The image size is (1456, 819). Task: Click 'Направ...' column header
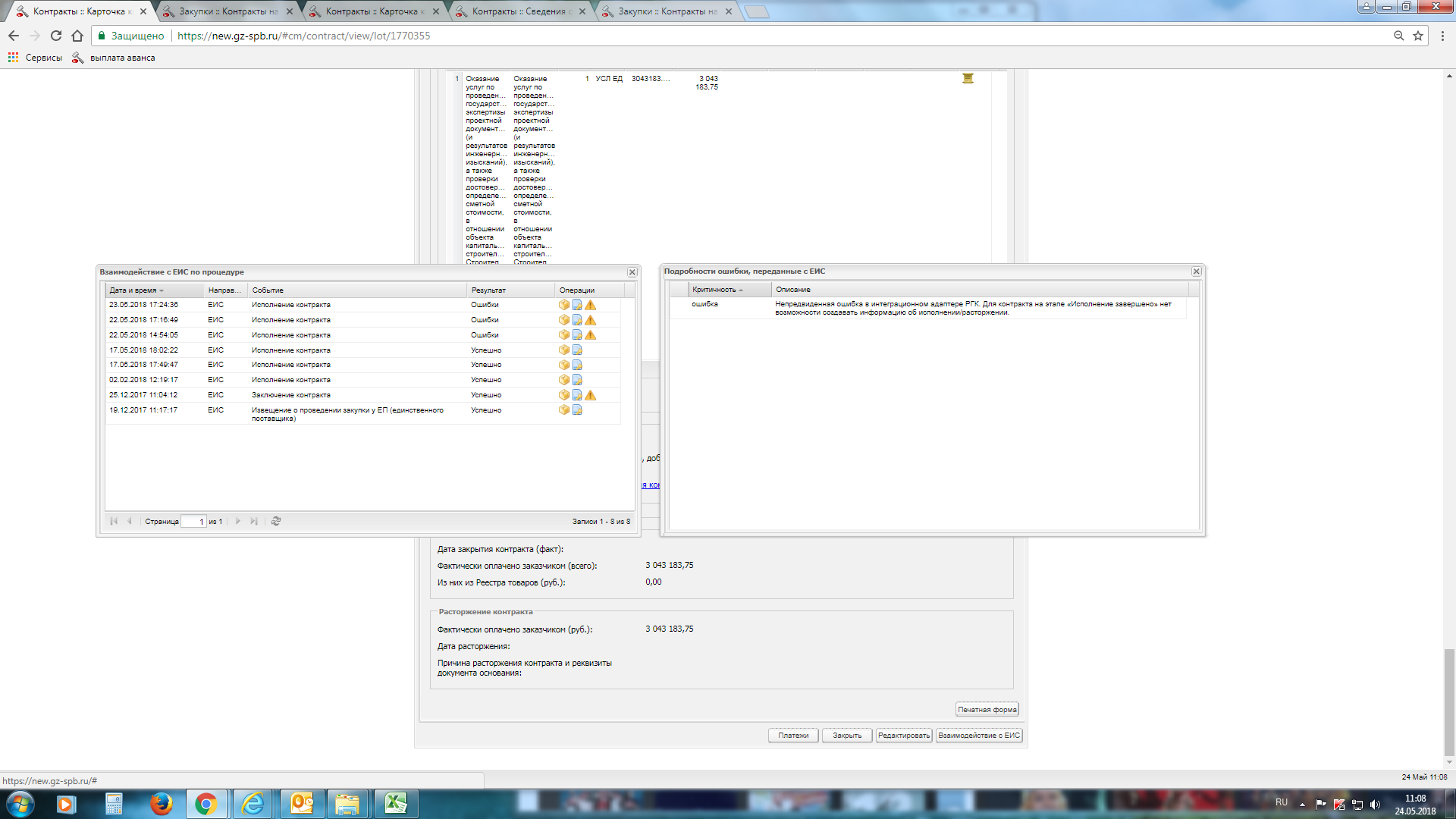pos(225,290)
